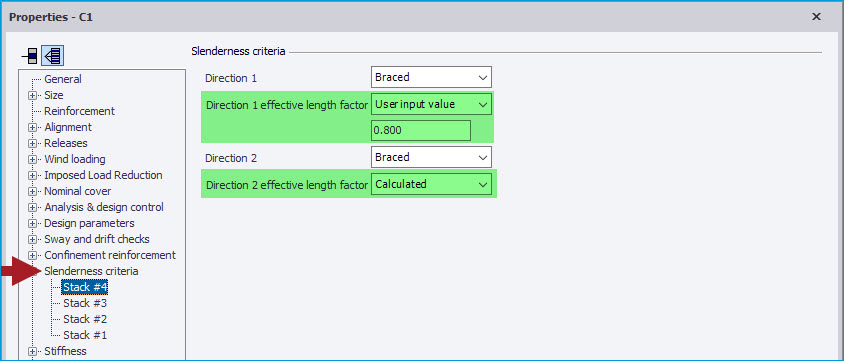Click the 0.800 effective length input field
844x361 pixels.
tap(421, 131)
